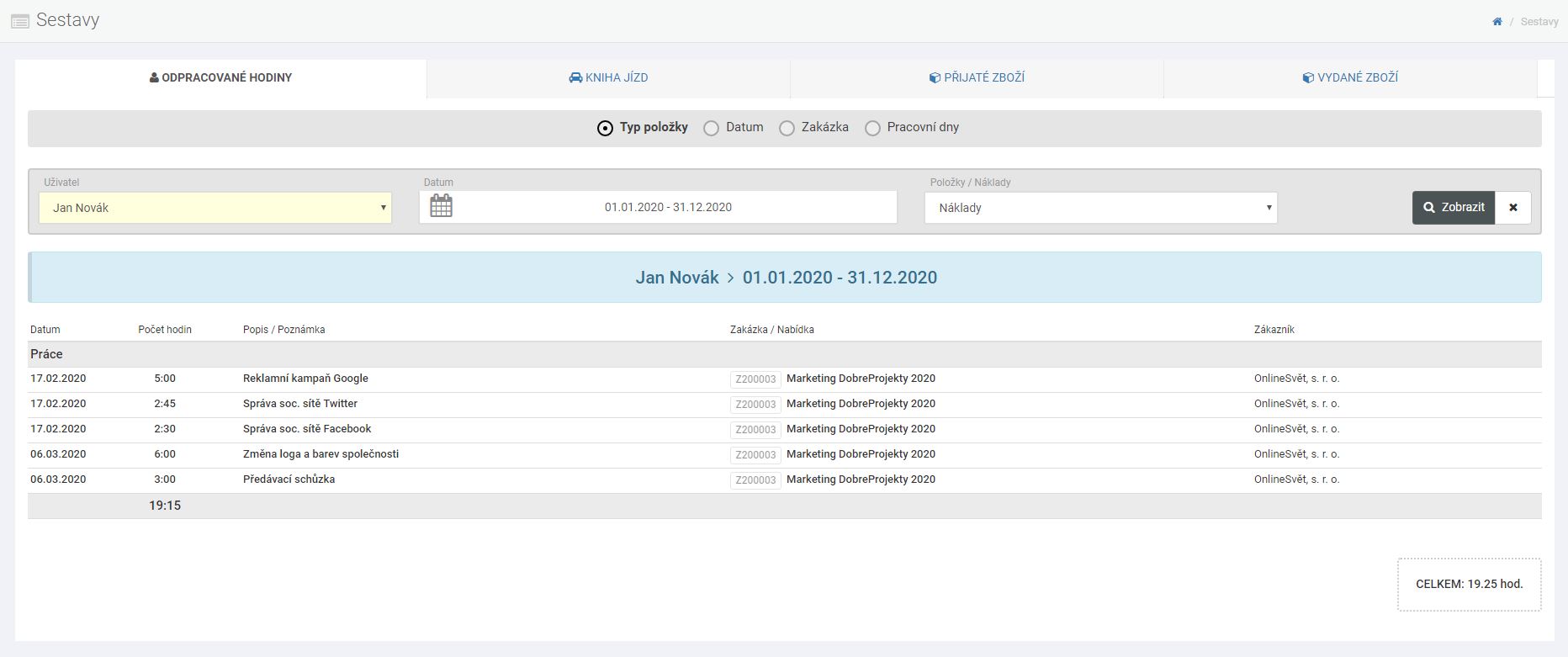Click the Zakázka / Nabídka column header
The height and width of the screenshot is (657, 1568).
[771, 330]
